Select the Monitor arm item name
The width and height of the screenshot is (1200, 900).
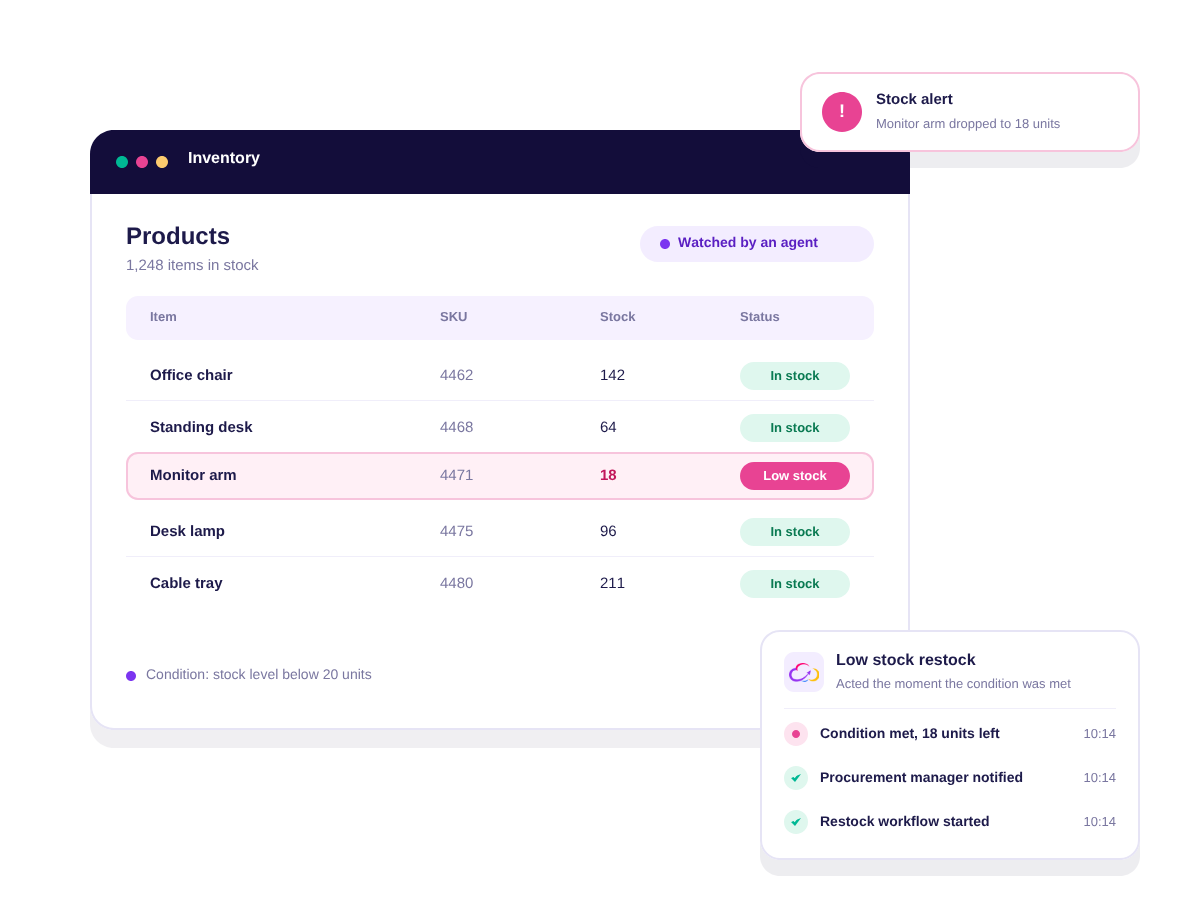coord(193,475)
